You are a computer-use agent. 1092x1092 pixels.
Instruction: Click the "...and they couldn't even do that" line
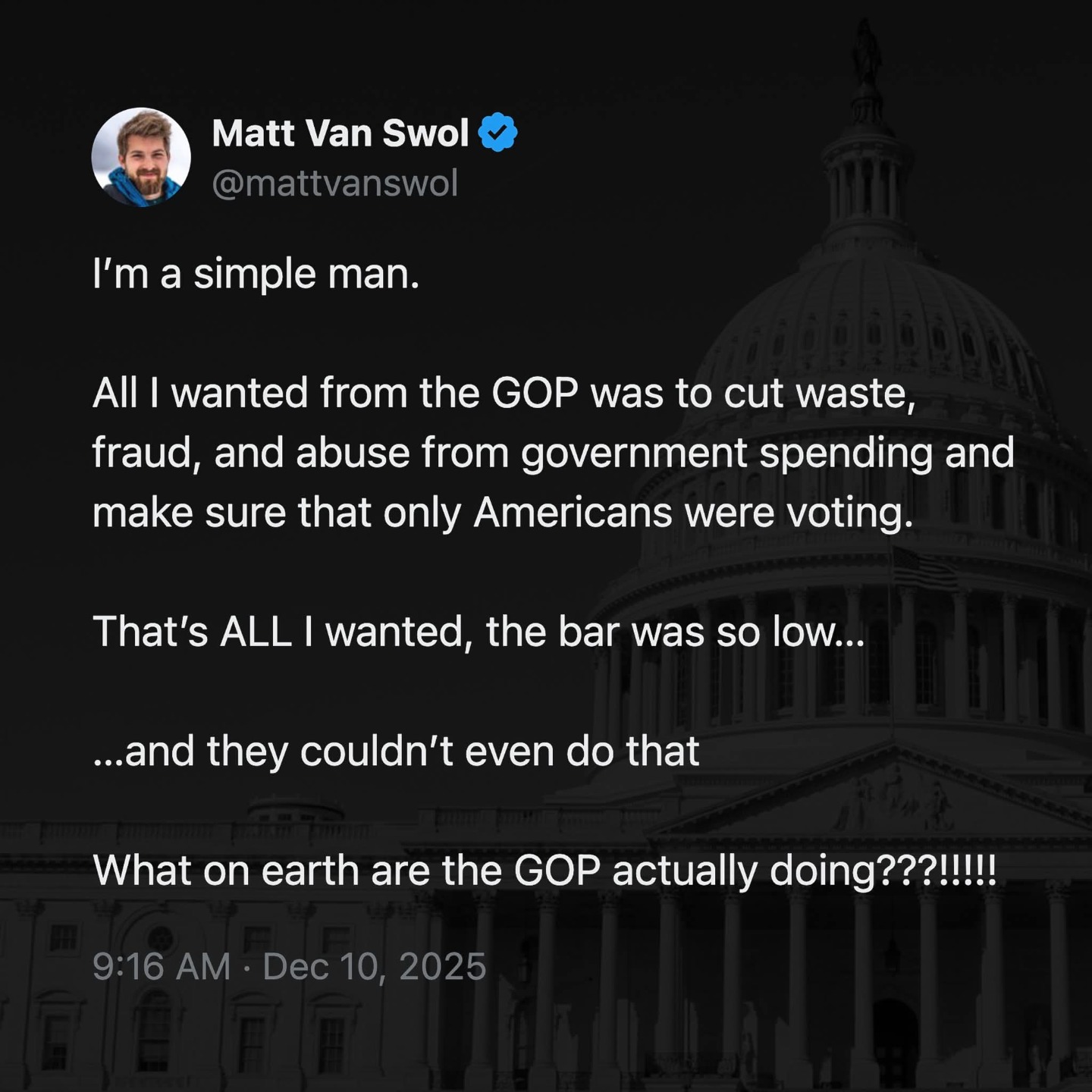pos(396,752)
